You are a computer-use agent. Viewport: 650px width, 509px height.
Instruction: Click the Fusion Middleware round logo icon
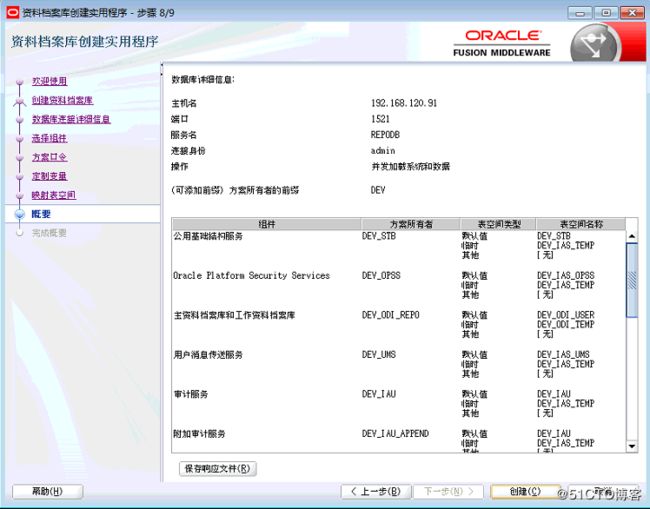tap(595, 44)
